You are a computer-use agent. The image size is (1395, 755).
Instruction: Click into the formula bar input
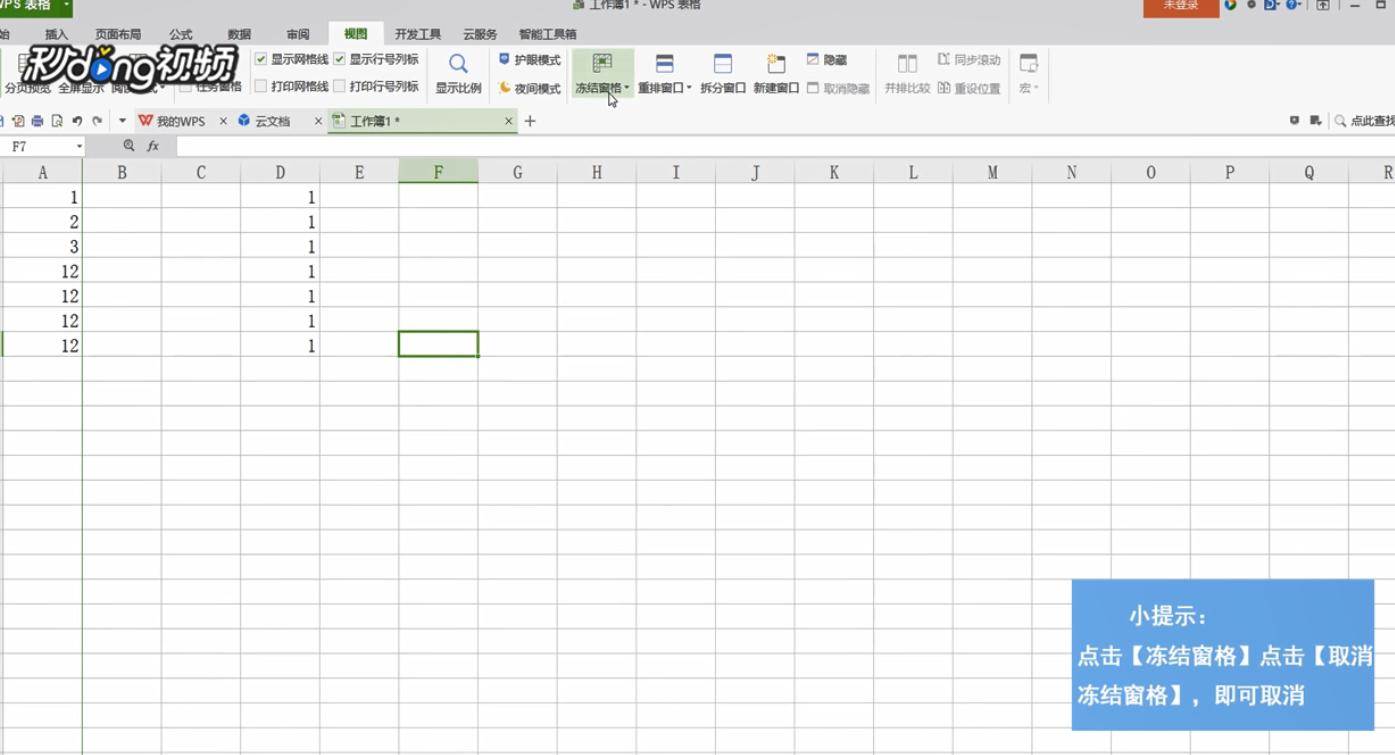[785, 146]
